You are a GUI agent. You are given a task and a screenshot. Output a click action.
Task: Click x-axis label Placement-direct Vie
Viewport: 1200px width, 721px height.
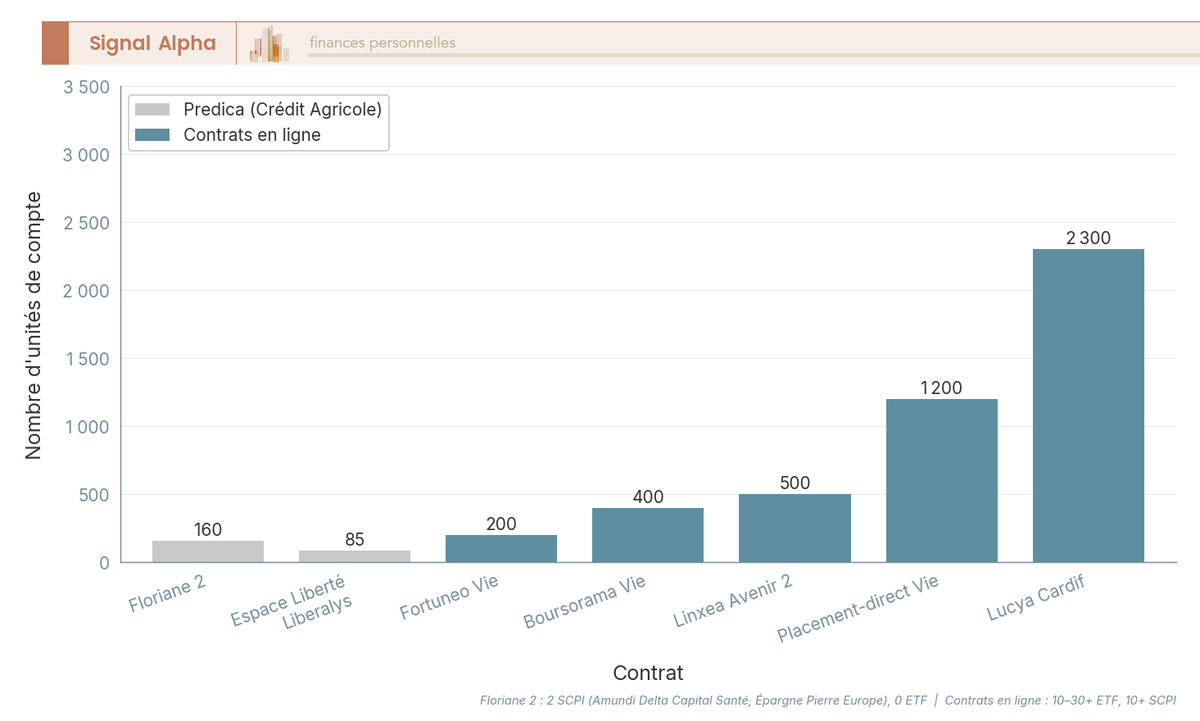pos(858,609)
